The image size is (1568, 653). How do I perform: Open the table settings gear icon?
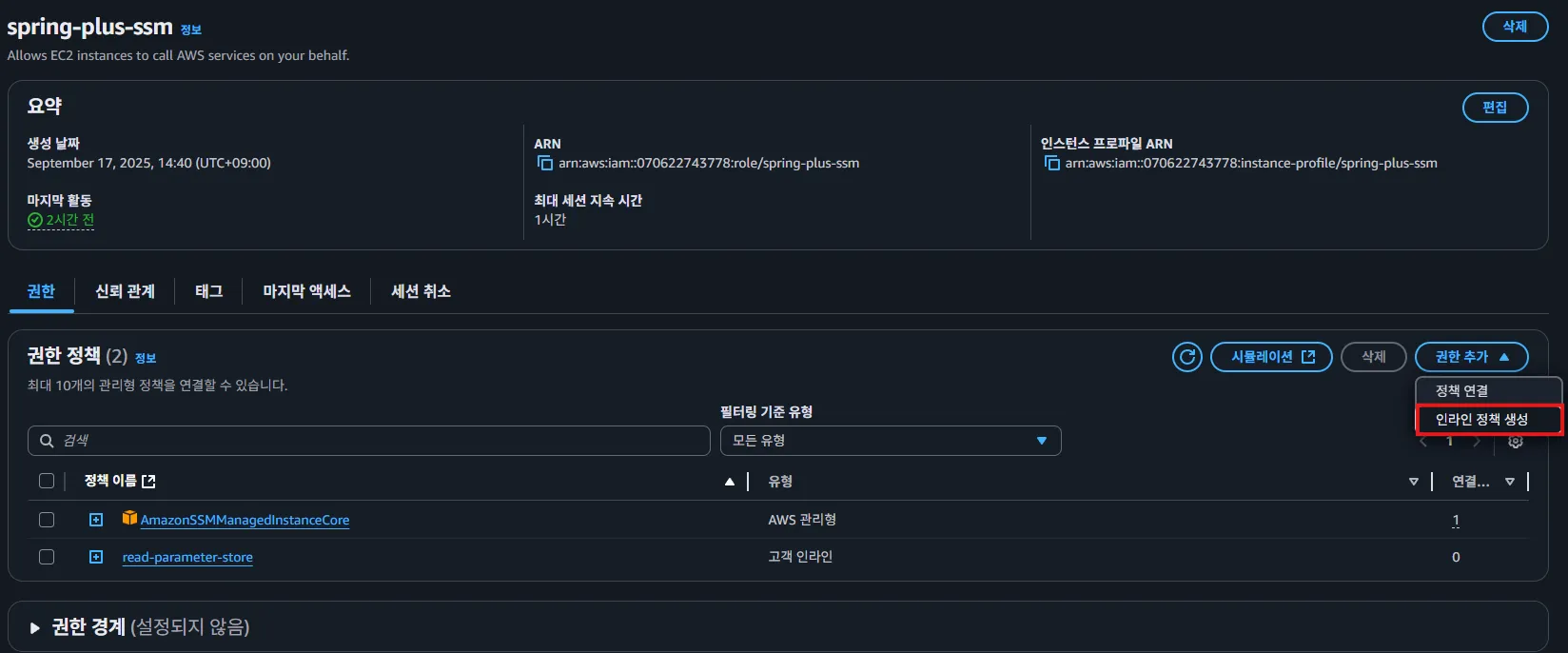click(1516, 442)
